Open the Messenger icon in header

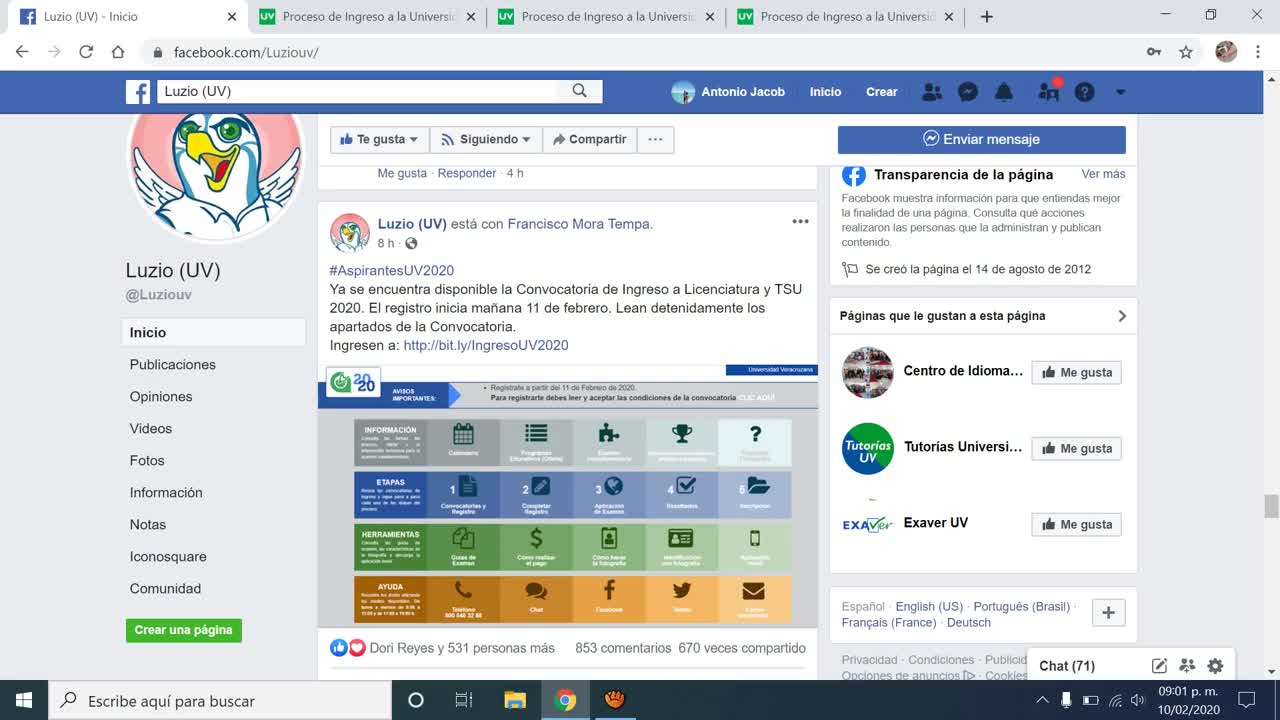pos(968,92)
